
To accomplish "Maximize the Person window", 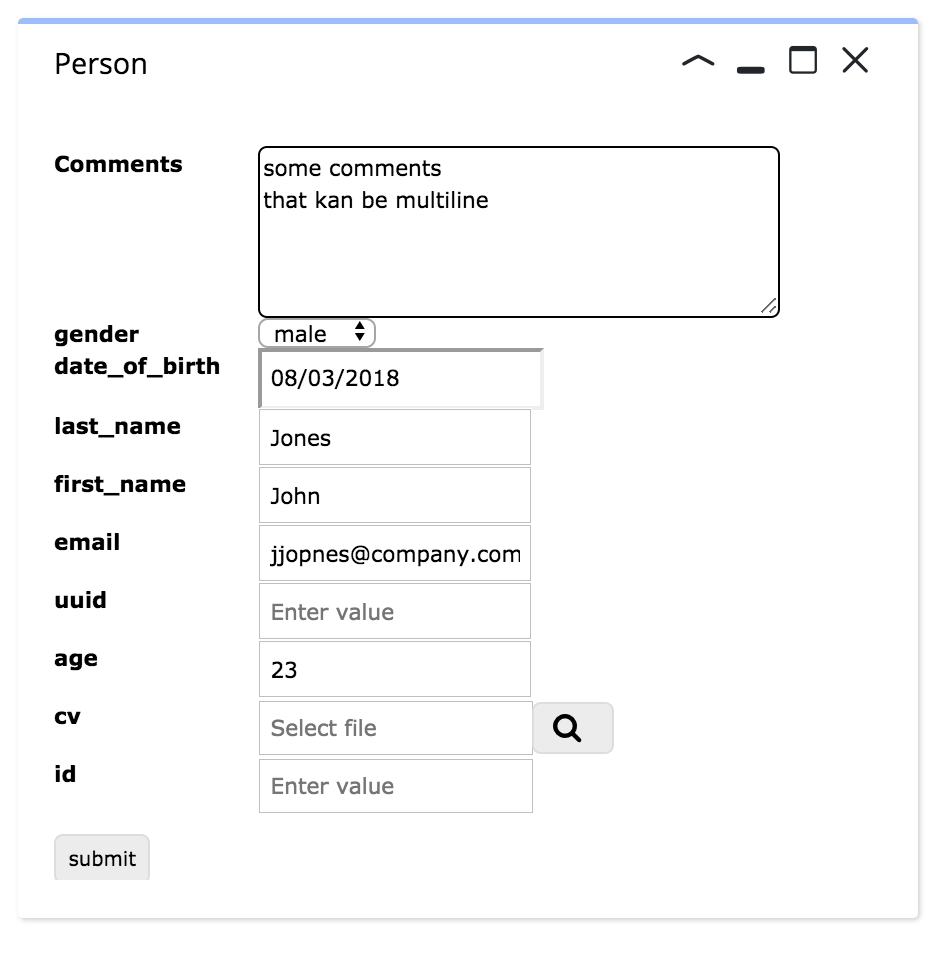I will click(802, 60).
